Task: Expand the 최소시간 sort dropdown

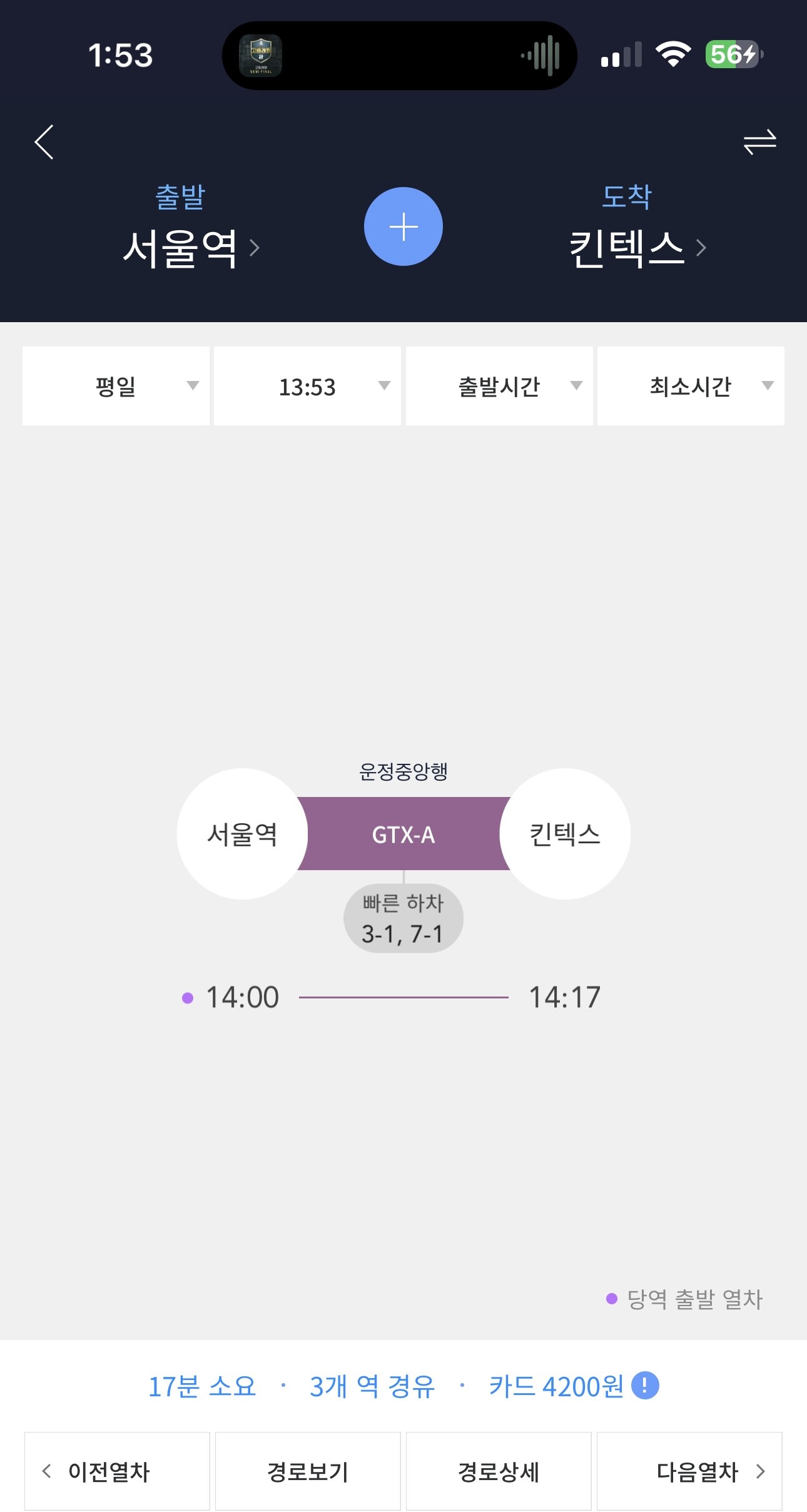Action: (691, 386)
